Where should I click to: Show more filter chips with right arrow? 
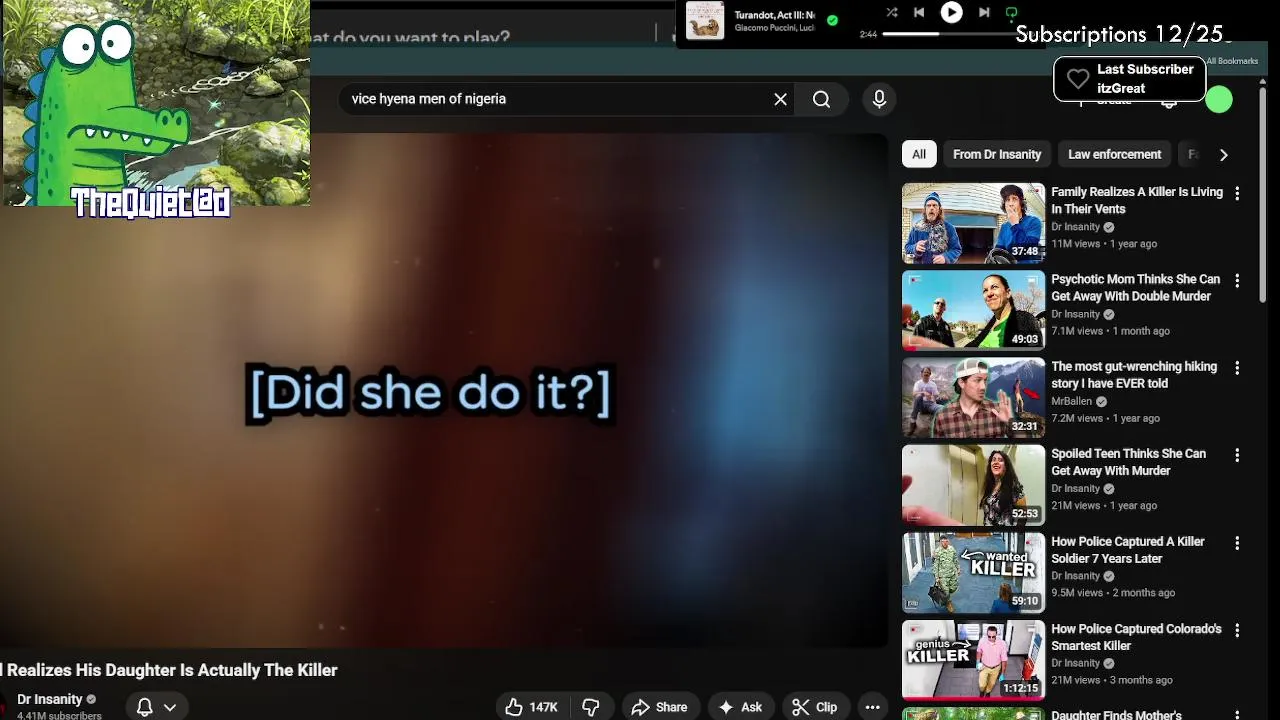pyautogui.click(x=1223, y=154)
